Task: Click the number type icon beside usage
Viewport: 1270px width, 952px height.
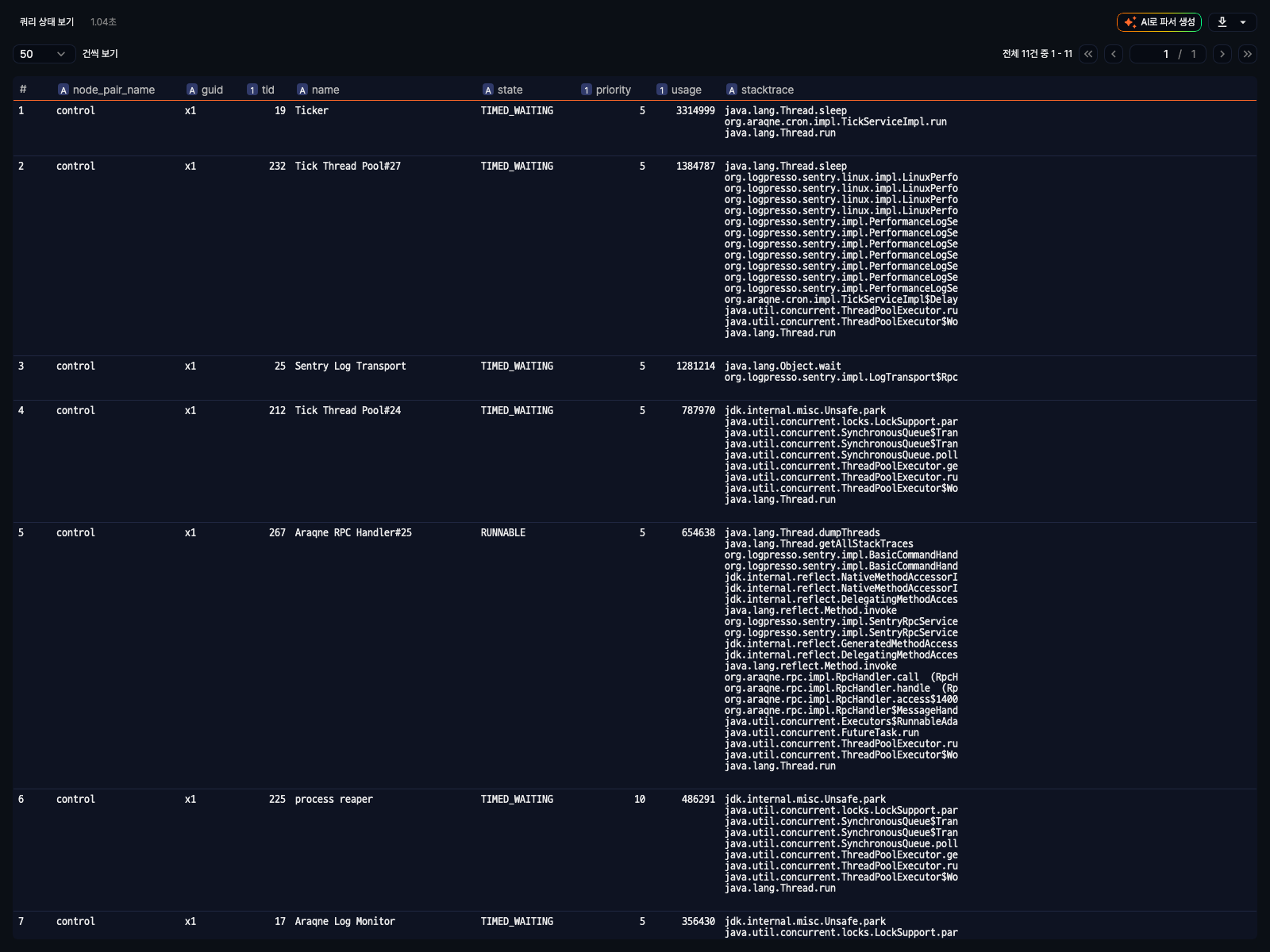Action: point(662,90)
